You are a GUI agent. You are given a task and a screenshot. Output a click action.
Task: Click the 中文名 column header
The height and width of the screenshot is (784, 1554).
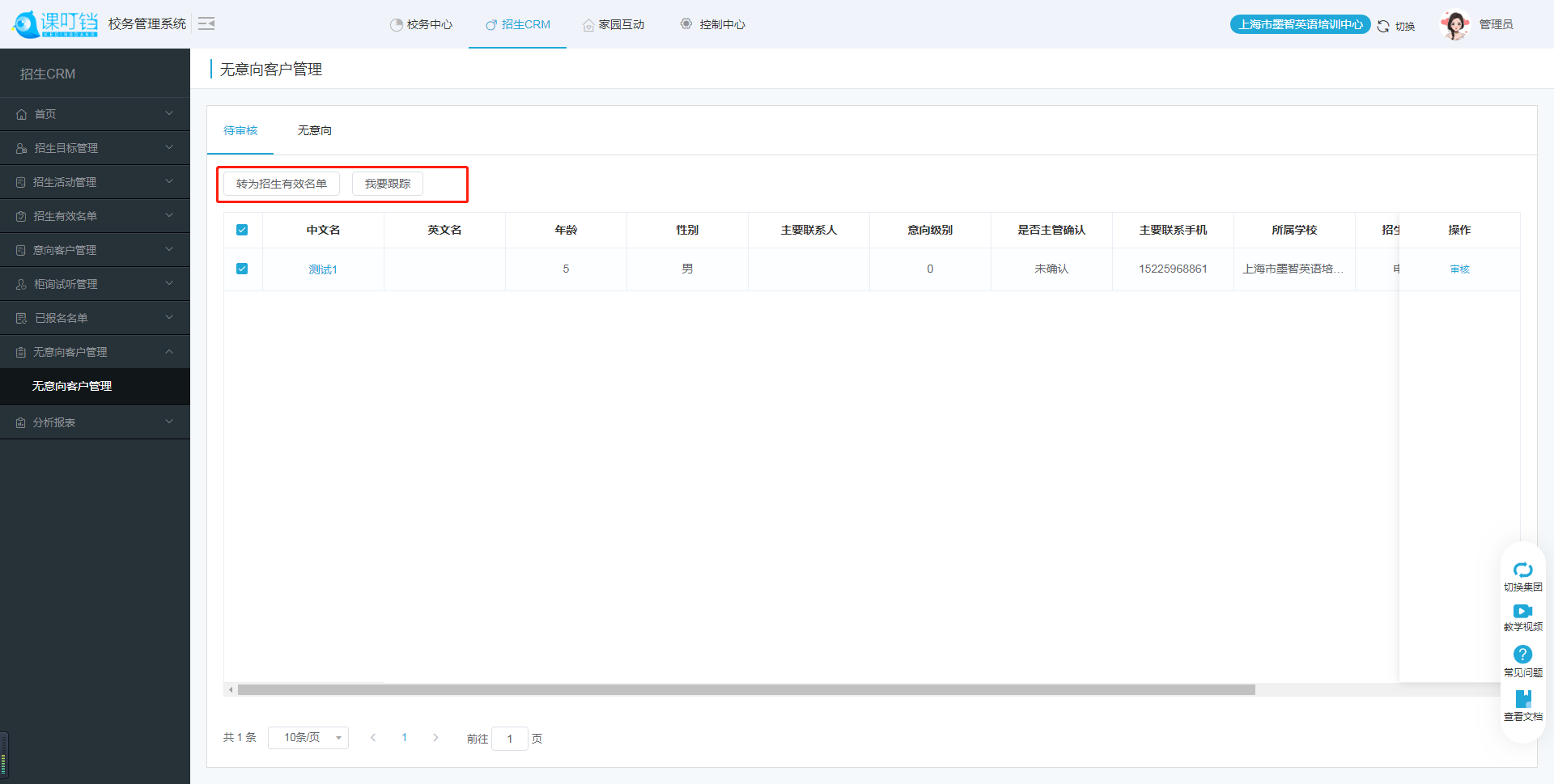323,230
